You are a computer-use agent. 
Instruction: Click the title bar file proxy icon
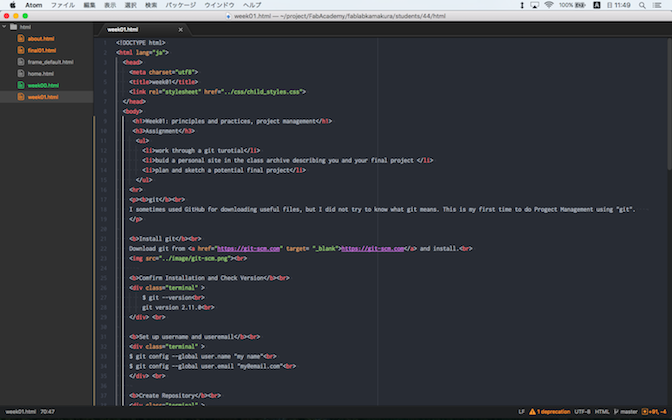pyautogui.click(x=228, y=16)
